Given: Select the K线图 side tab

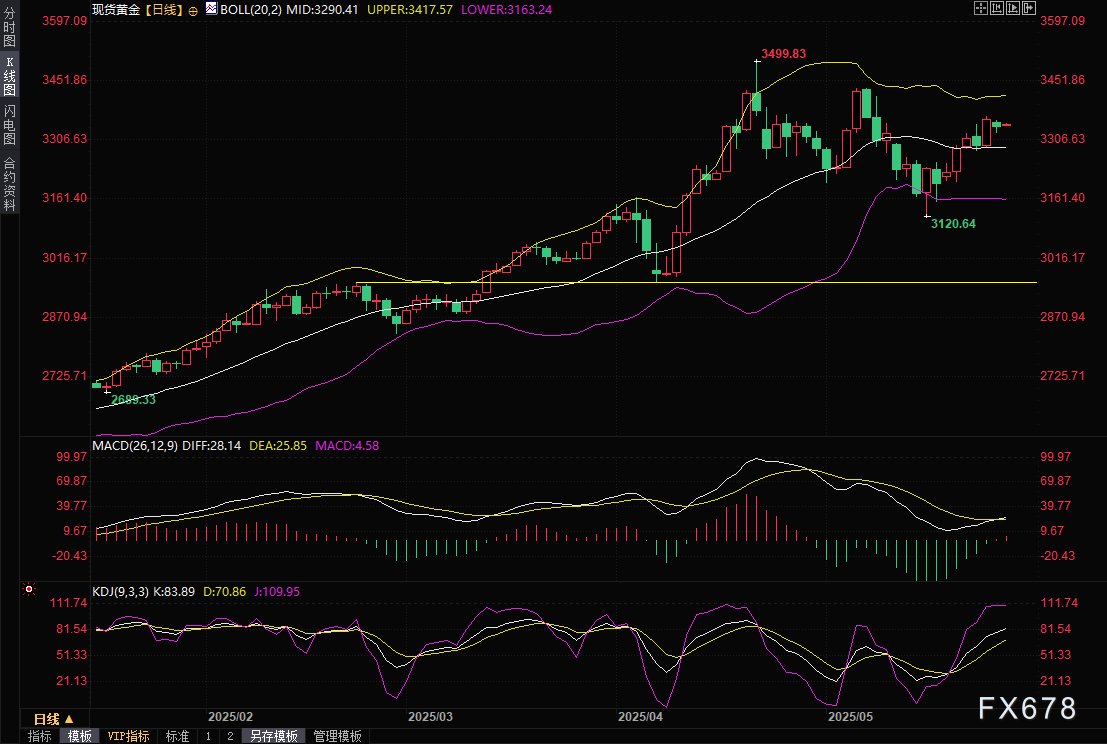Looking at the screenshot, I should [x=9, y=75].
